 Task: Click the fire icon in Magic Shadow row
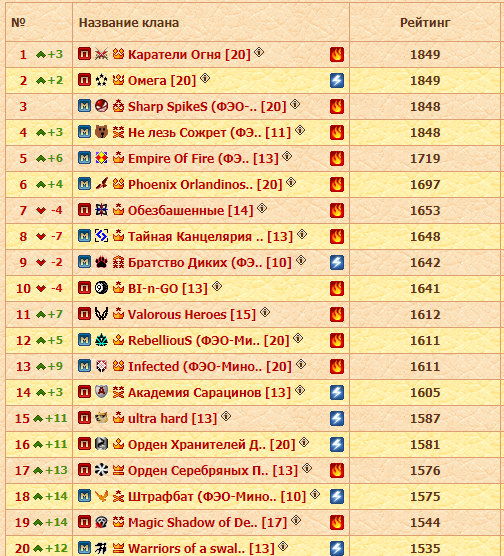[x=337, y=522]
